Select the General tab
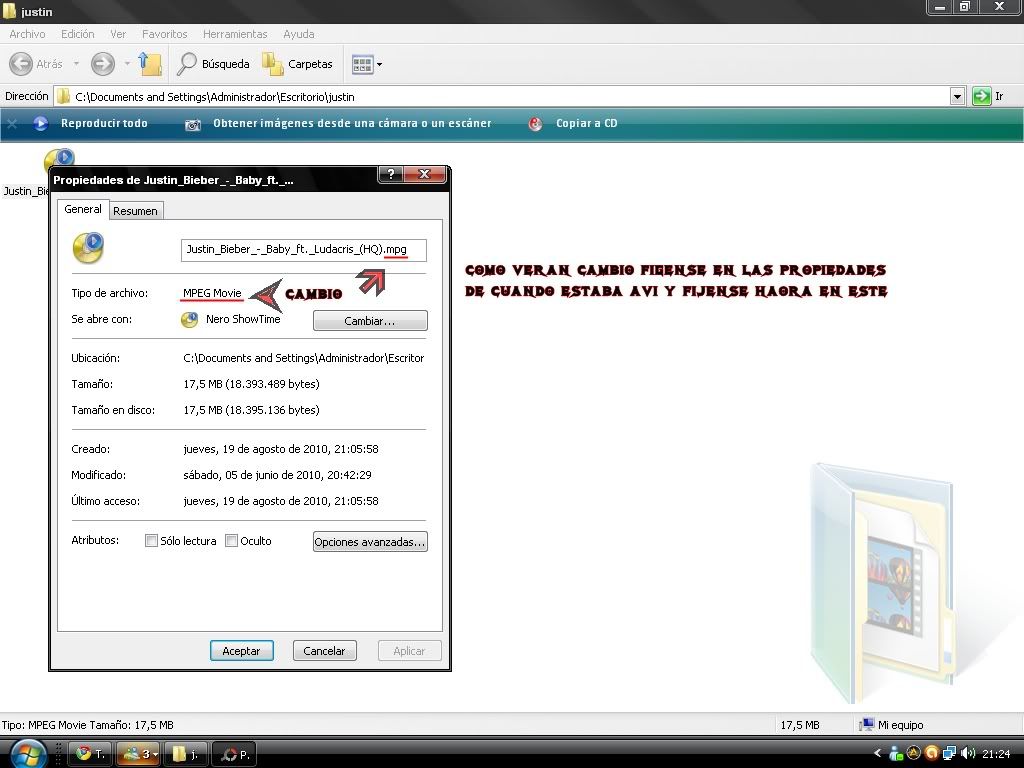 pyautogui.click(x=83, y=209)
